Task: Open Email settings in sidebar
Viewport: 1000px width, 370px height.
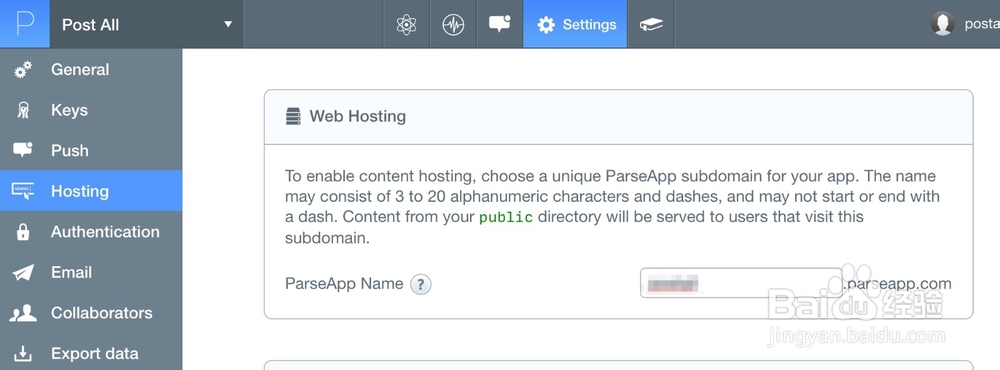Action: (91, 272)
